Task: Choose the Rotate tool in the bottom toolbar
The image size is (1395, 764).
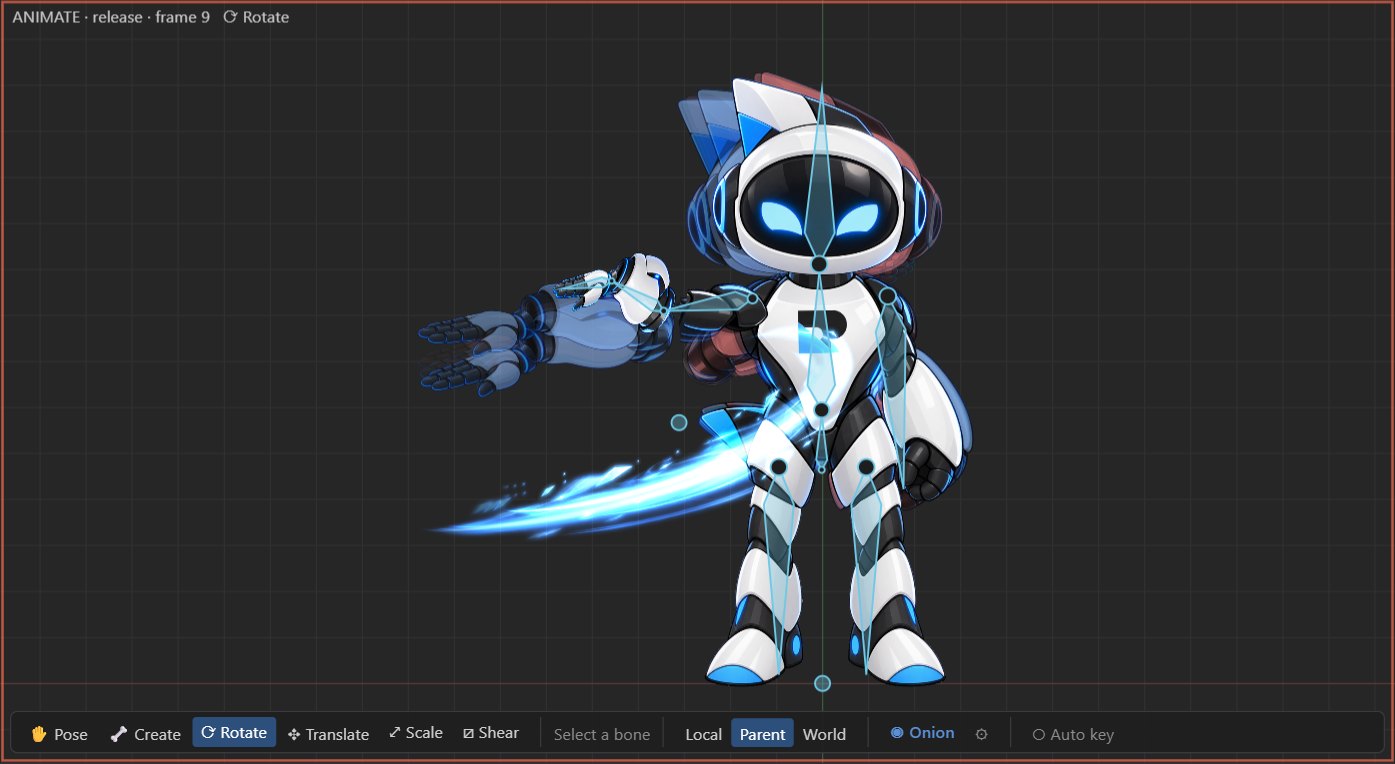Action: (x=234, y=733)
